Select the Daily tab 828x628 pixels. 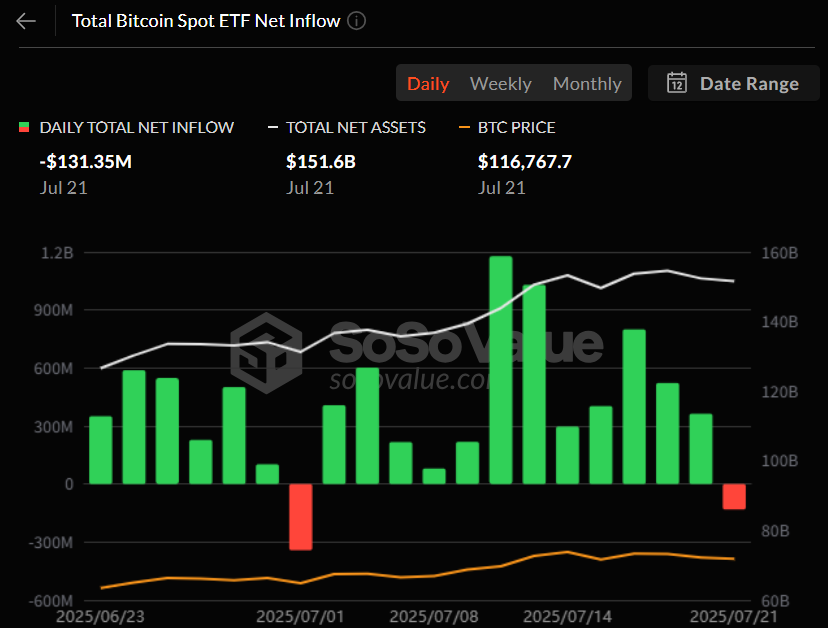428,84
